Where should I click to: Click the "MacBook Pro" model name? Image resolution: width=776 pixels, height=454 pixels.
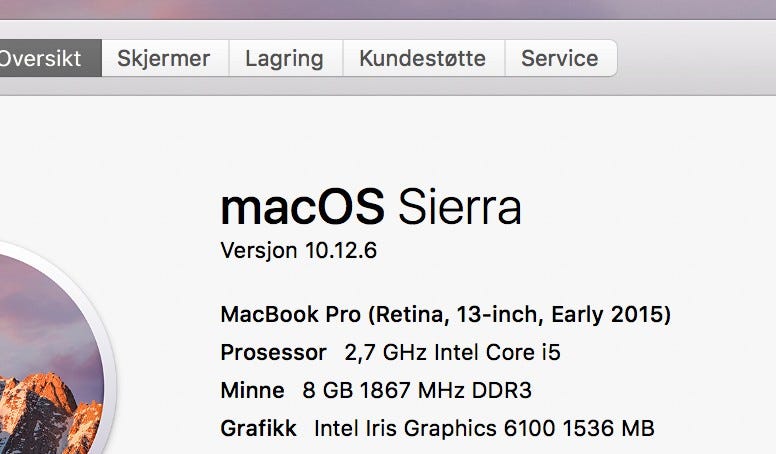coord(290,315)
